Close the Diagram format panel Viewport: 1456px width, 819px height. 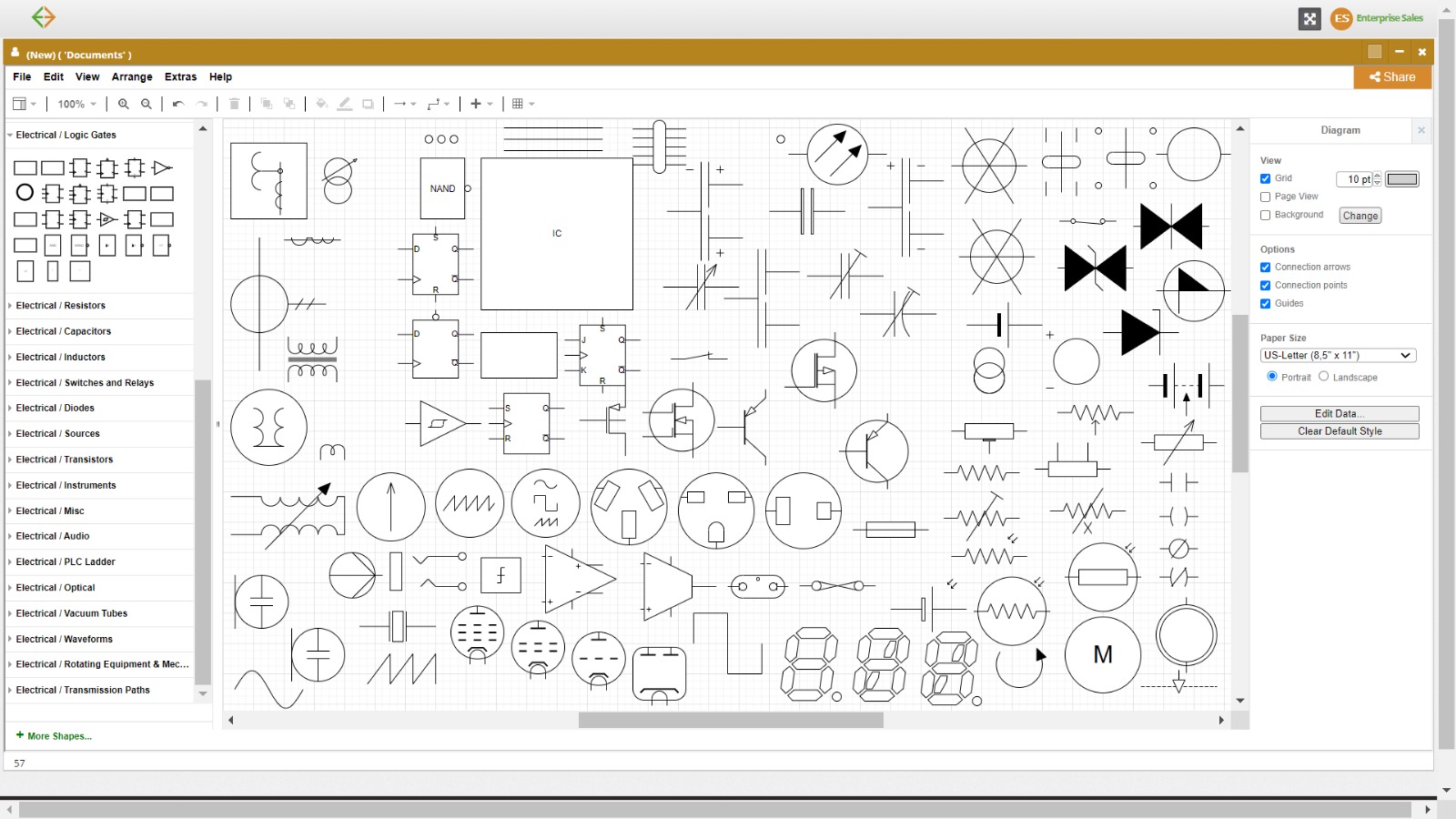click(1421, 130)
